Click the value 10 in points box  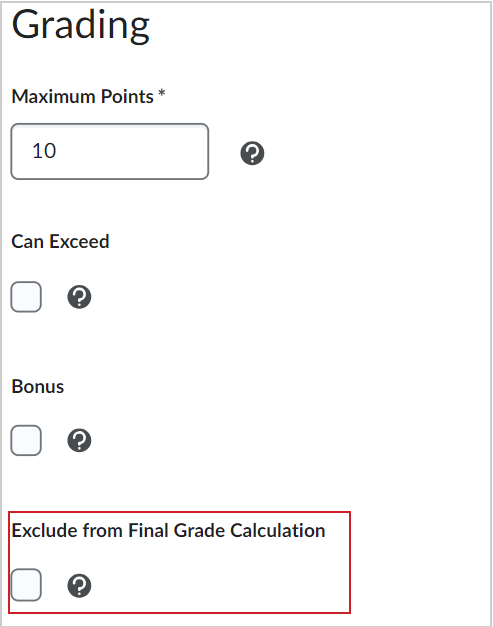pos(44,151)
